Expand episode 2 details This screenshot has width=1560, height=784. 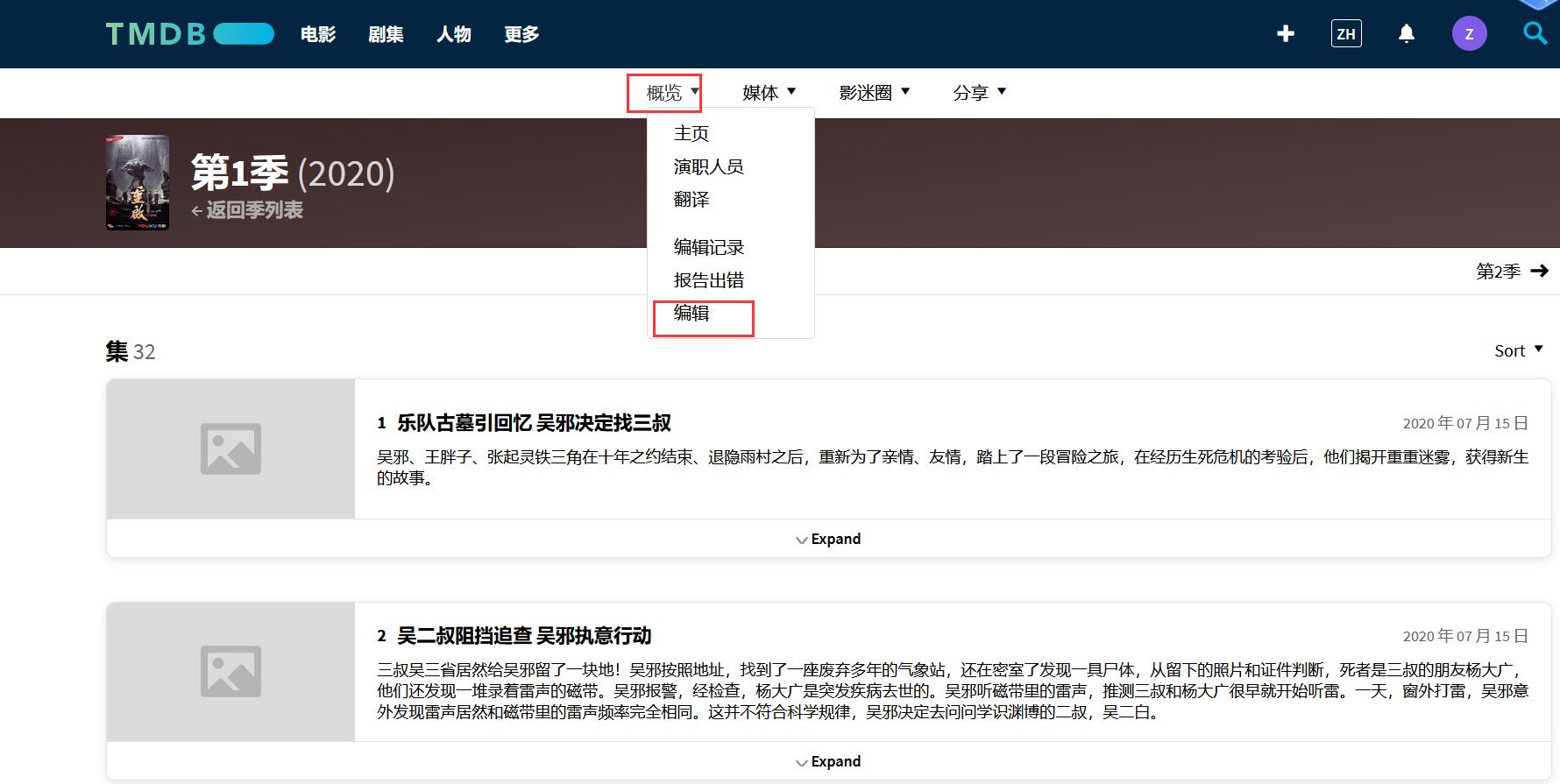828,761
